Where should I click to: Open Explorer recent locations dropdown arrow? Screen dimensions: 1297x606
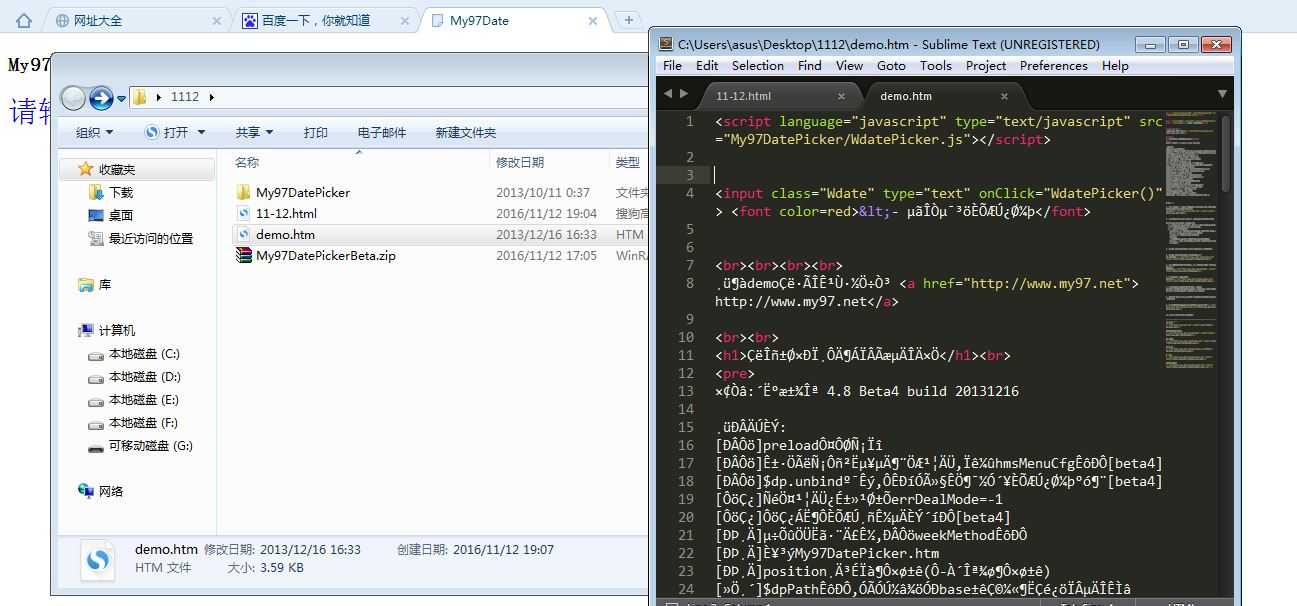pos(121,98)
